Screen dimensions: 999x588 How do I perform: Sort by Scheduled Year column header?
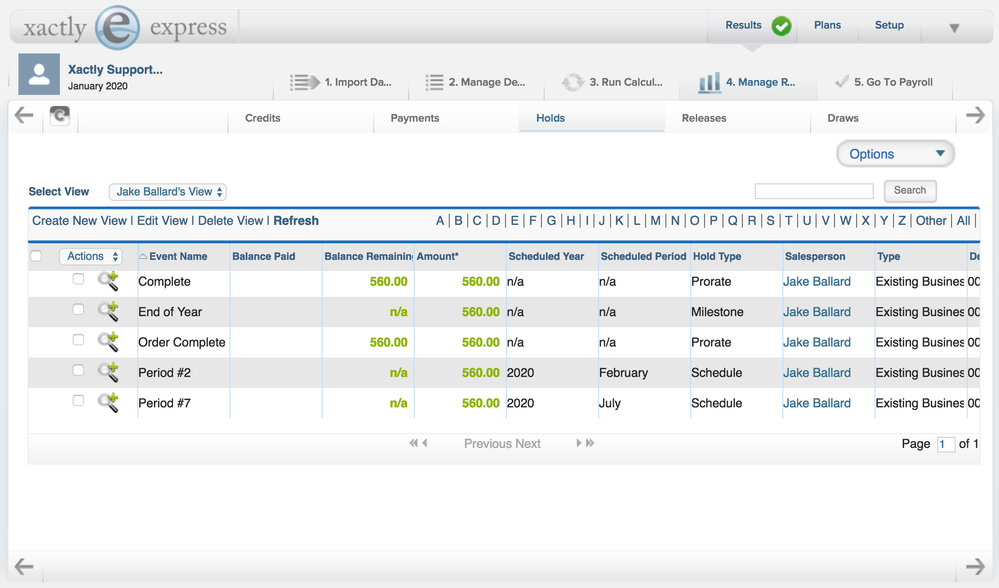point(546,256)
